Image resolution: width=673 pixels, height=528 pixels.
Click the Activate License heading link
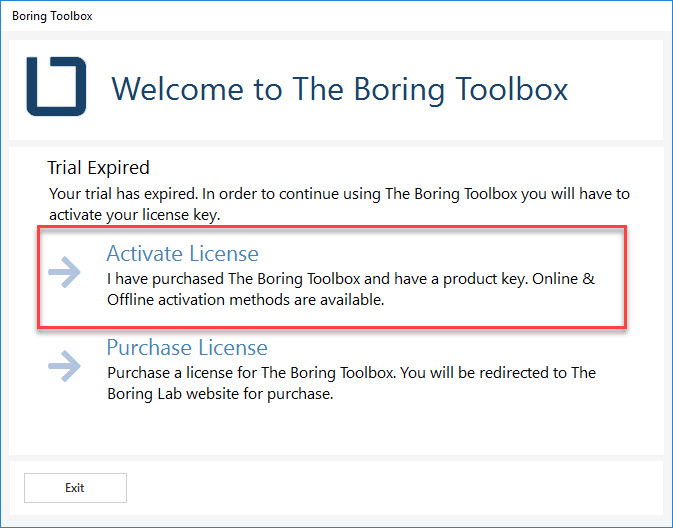pos(182,253)
